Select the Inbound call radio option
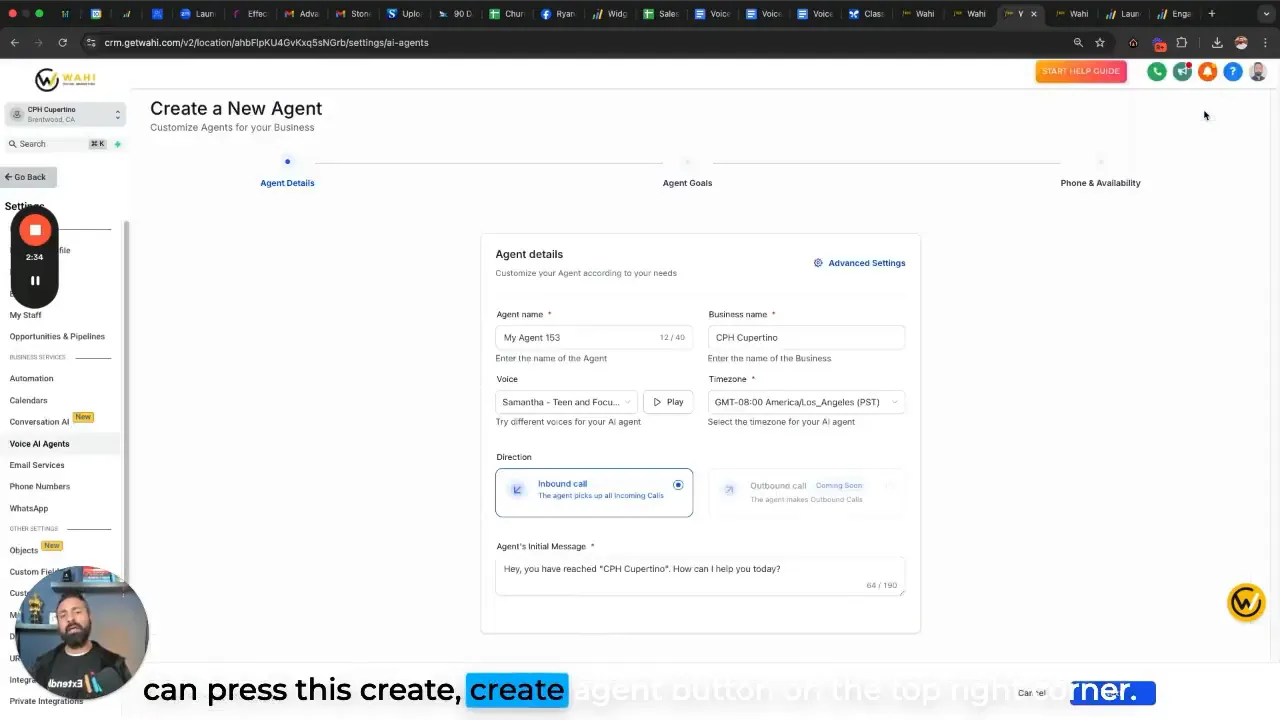1280x720 pixels. point(678,485)
